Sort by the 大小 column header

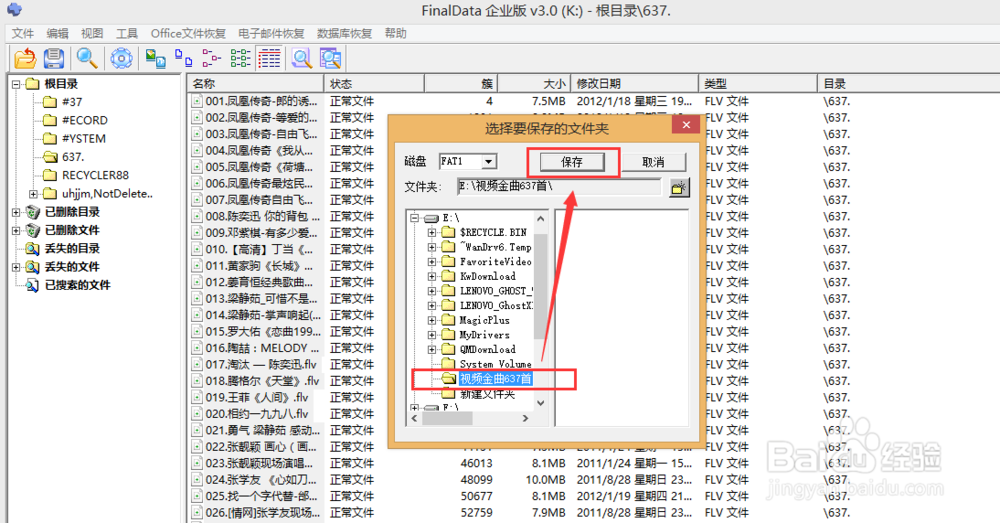point(534,84)
